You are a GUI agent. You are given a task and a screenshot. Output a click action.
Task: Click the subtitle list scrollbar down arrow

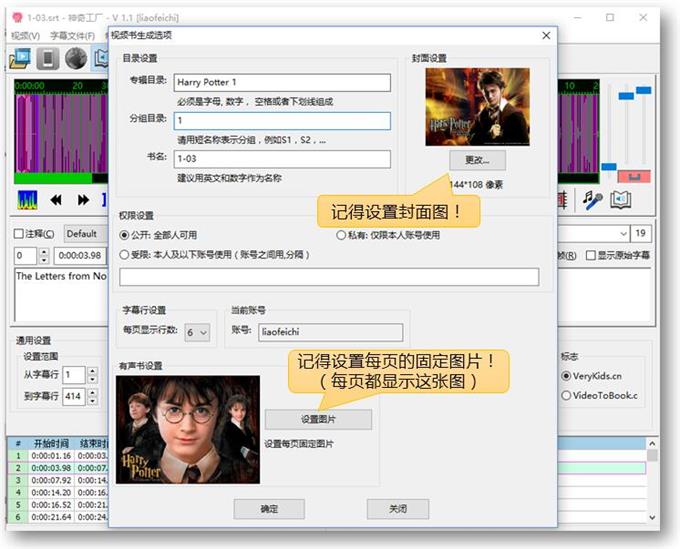[x=652, y=517]
